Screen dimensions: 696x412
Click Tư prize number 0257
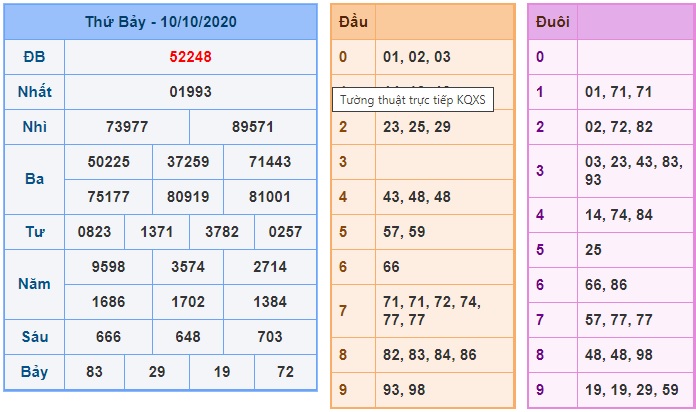point(285,232)
